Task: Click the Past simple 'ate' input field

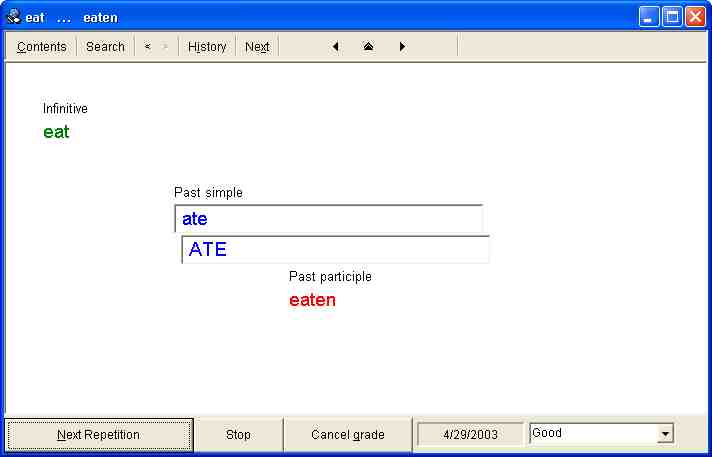Action: pos(328,219)
